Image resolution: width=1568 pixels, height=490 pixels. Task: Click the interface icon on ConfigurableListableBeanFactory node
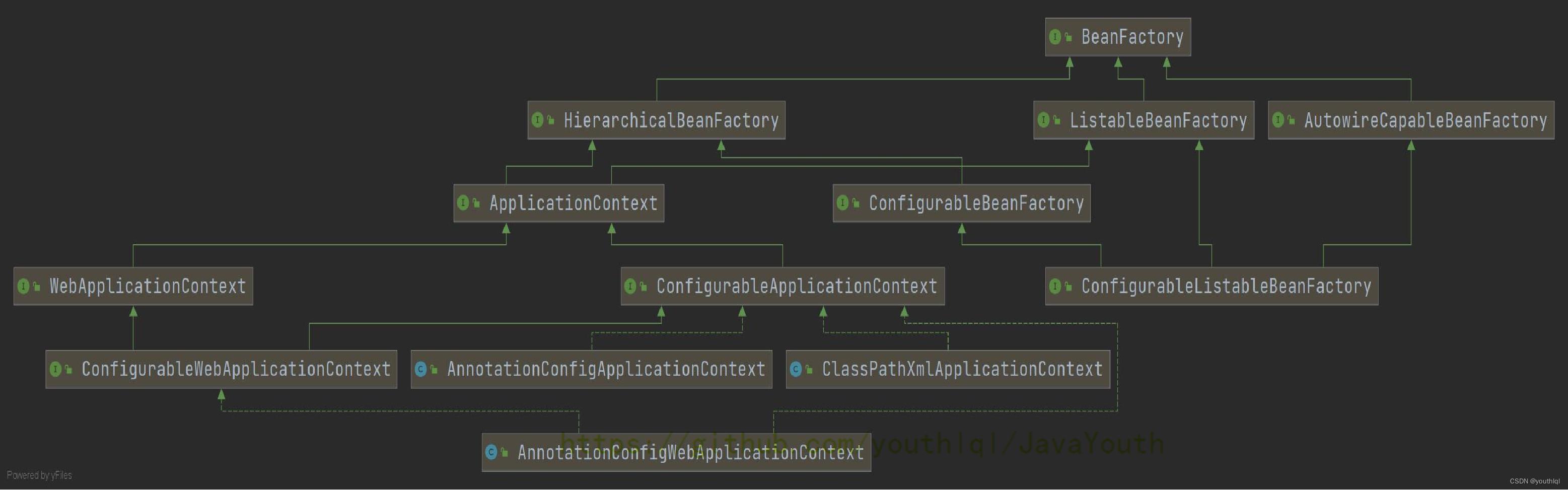1055,286
